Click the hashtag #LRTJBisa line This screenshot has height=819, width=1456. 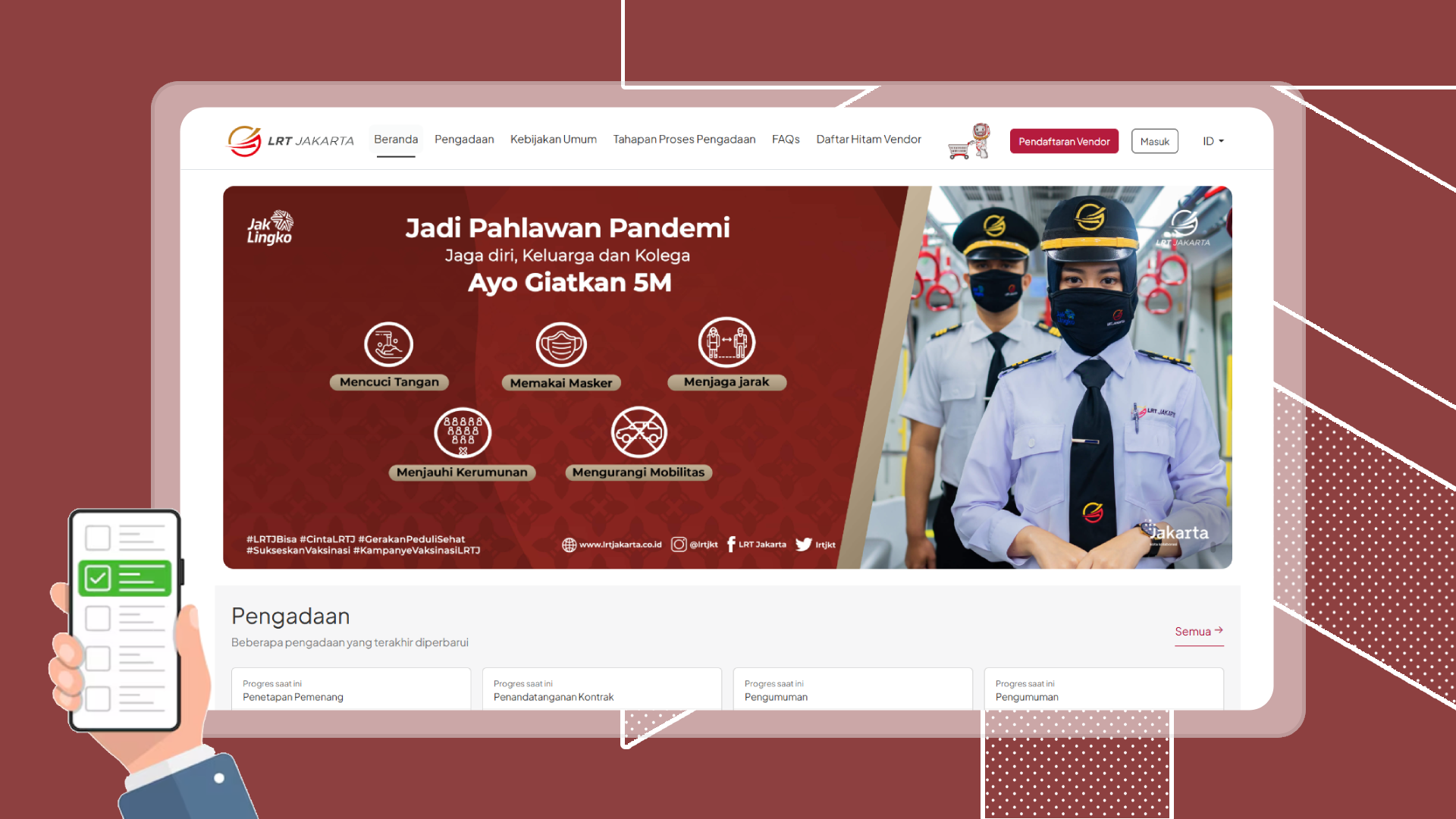click(356, 539)
